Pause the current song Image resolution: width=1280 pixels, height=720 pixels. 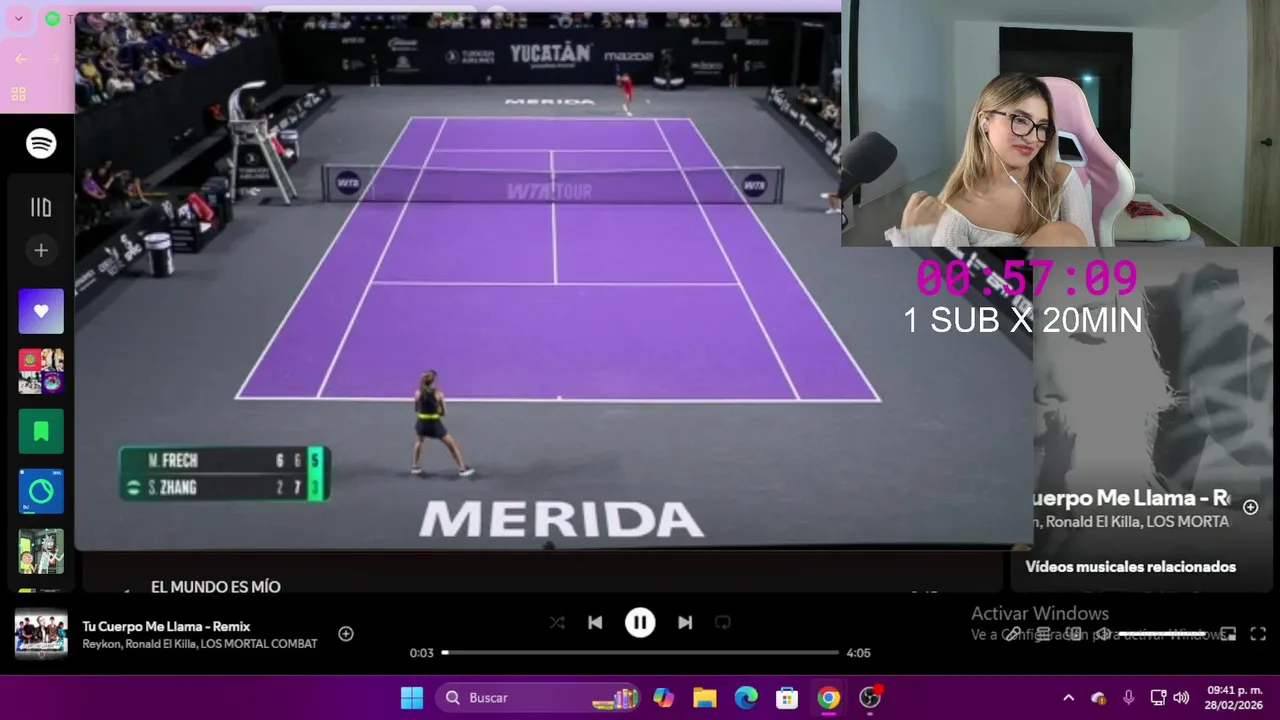[x=640, y=623]
